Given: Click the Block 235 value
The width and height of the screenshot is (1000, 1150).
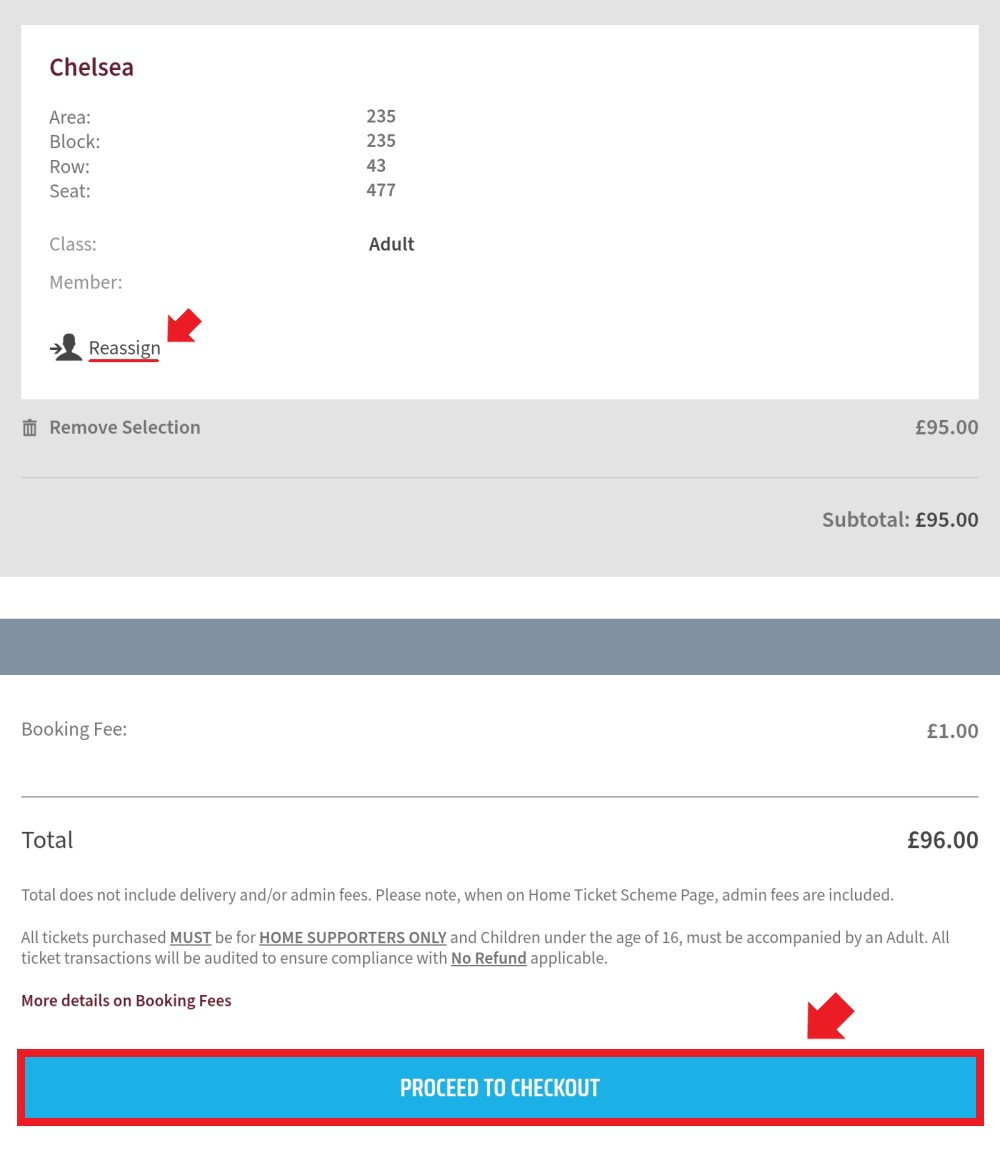Looking at the screenshot, I should [381, 141].
